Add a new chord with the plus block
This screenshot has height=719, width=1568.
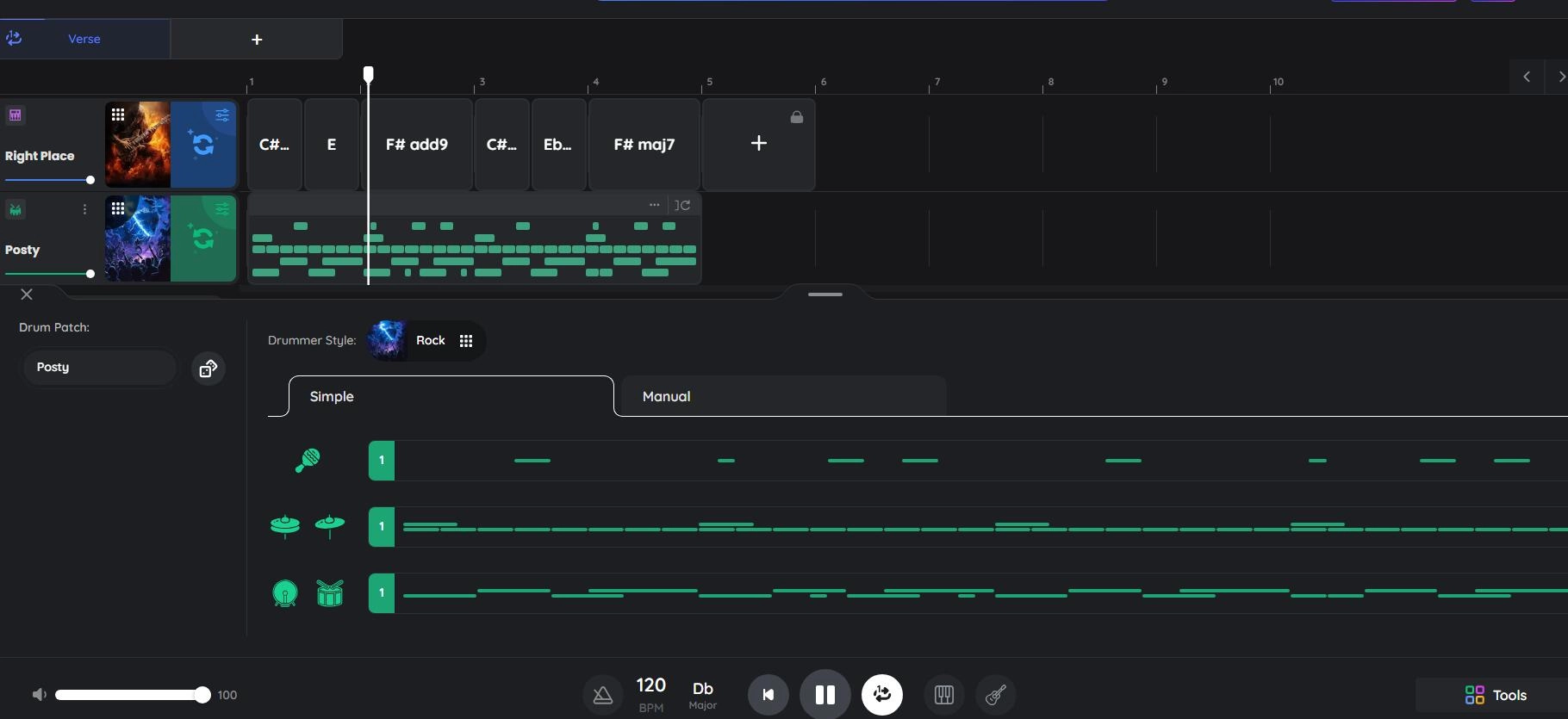click(x=758, y=143)
